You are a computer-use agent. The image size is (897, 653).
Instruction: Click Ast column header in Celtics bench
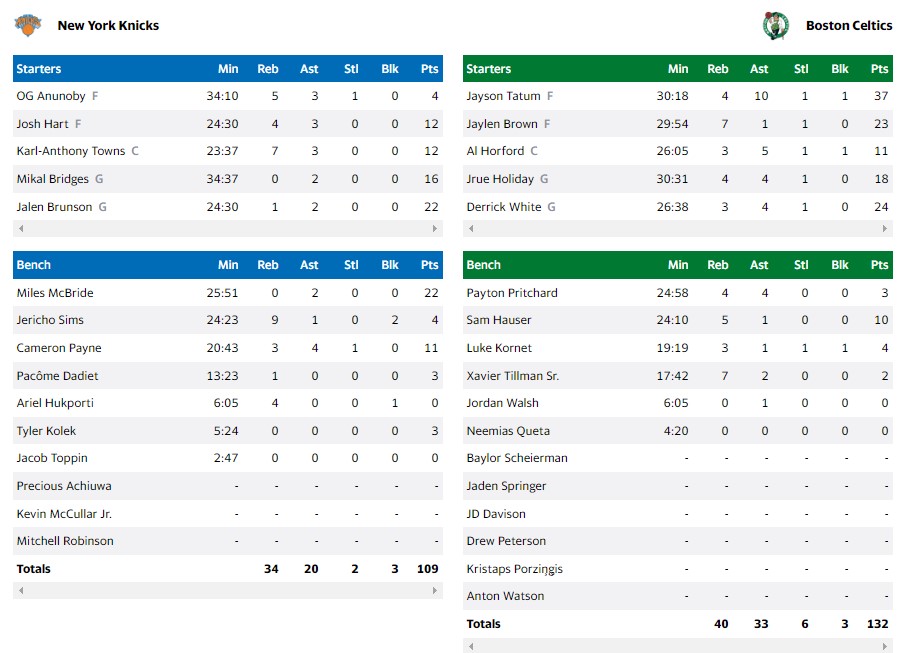(x=759, y=265)
